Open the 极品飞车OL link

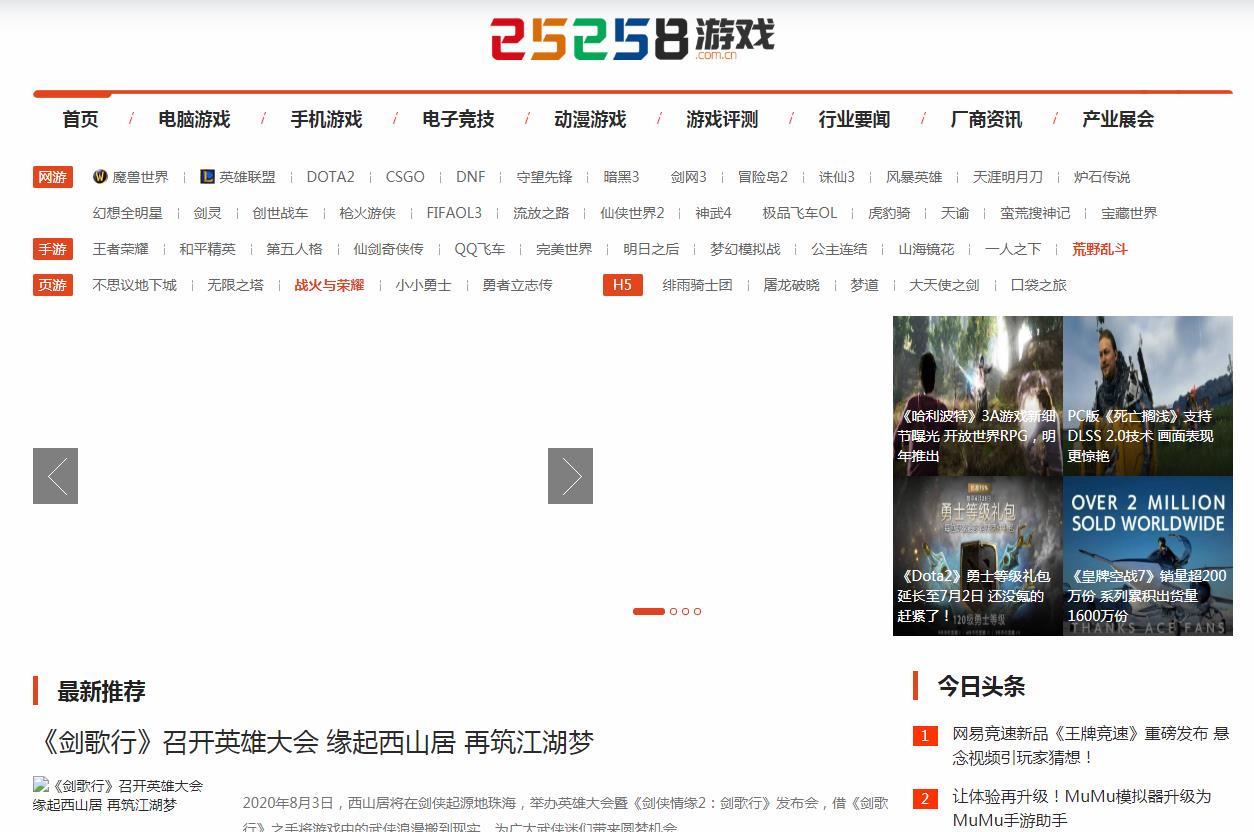click(x=800, y=213)
